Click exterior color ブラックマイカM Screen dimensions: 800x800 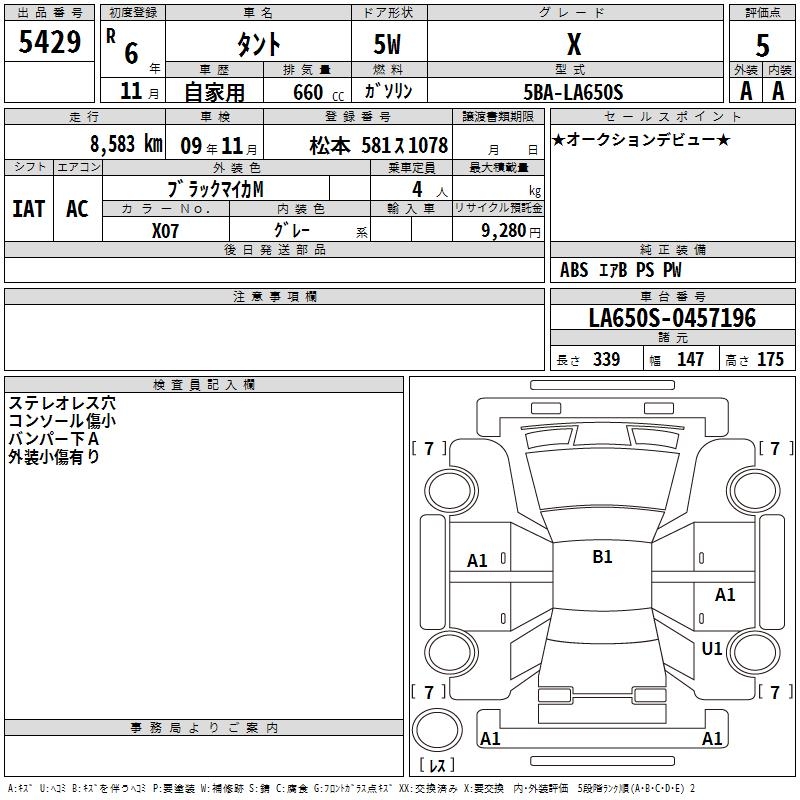pos(215,189)
